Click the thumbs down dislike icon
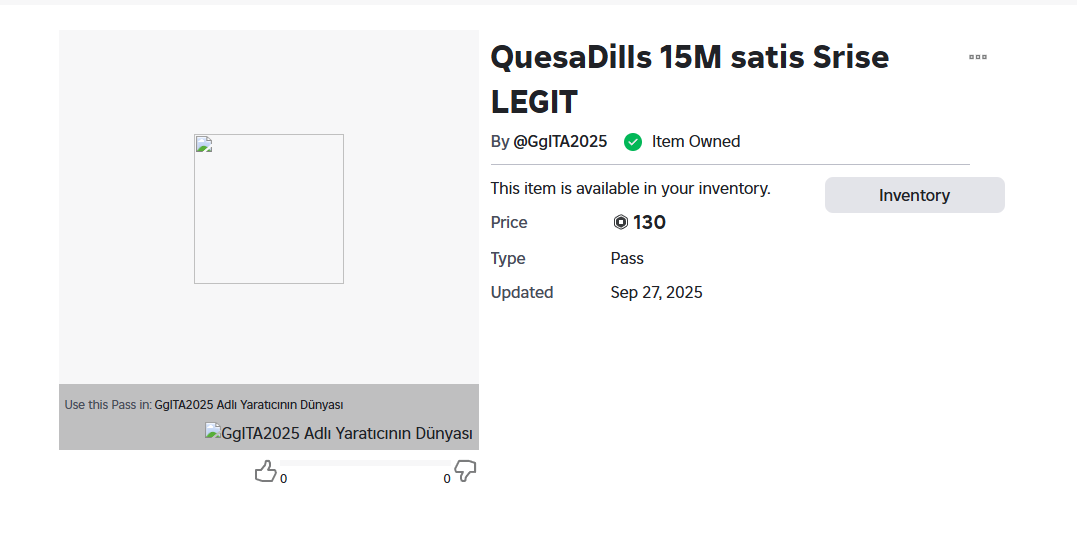The height and width of the screenshot is (535, 1077). pyautogui.click(x=465, y=471)
